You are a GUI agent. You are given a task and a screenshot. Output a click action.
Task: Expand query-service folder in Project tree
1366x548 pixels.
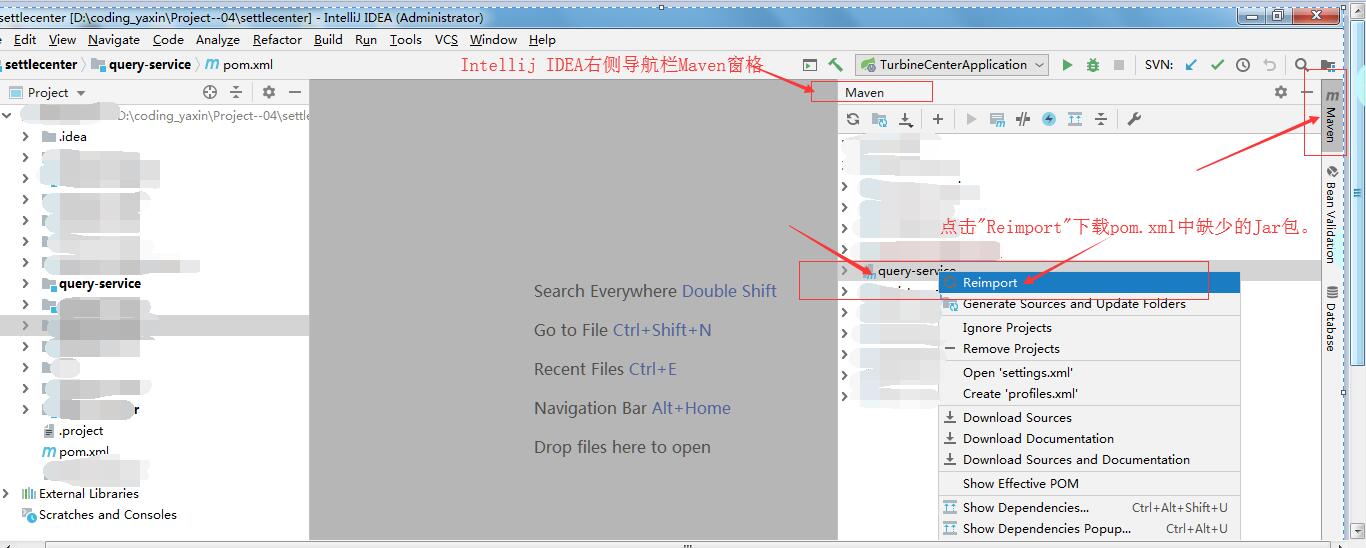pyautogui.click(x=25, y=283)
